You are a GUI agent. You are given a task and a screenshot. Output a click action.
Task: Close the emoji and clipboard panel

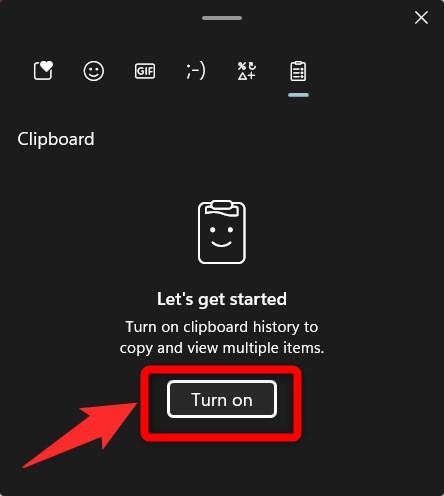click(x=421, y=17)
